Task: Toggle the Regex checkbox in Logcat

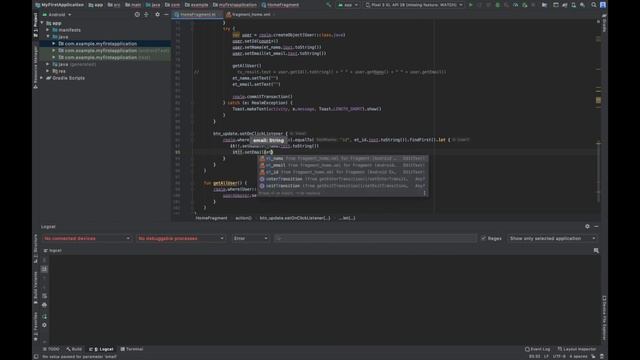Action: pyautogui.click(x=483, y=238)
